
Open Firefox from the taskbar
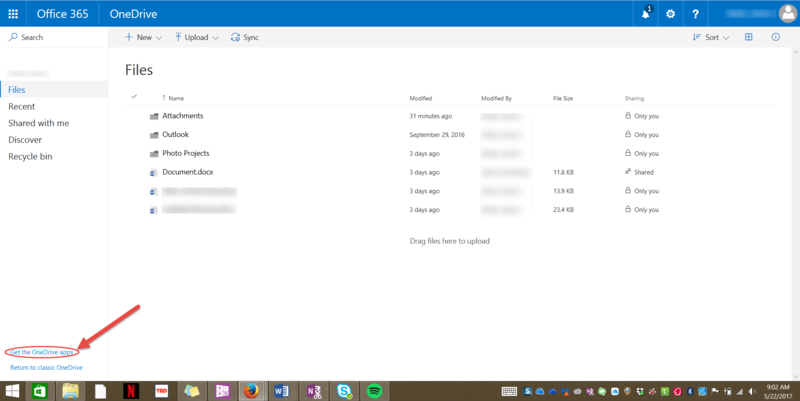point(252,391)
